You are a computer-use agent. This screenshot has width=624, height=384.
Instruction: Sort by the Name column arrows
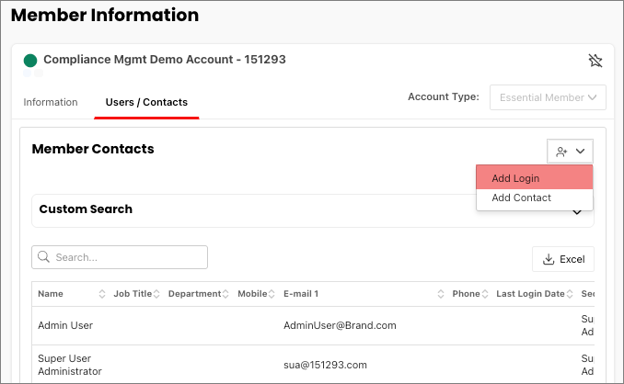pyautogui.click(x=102, y=294)
